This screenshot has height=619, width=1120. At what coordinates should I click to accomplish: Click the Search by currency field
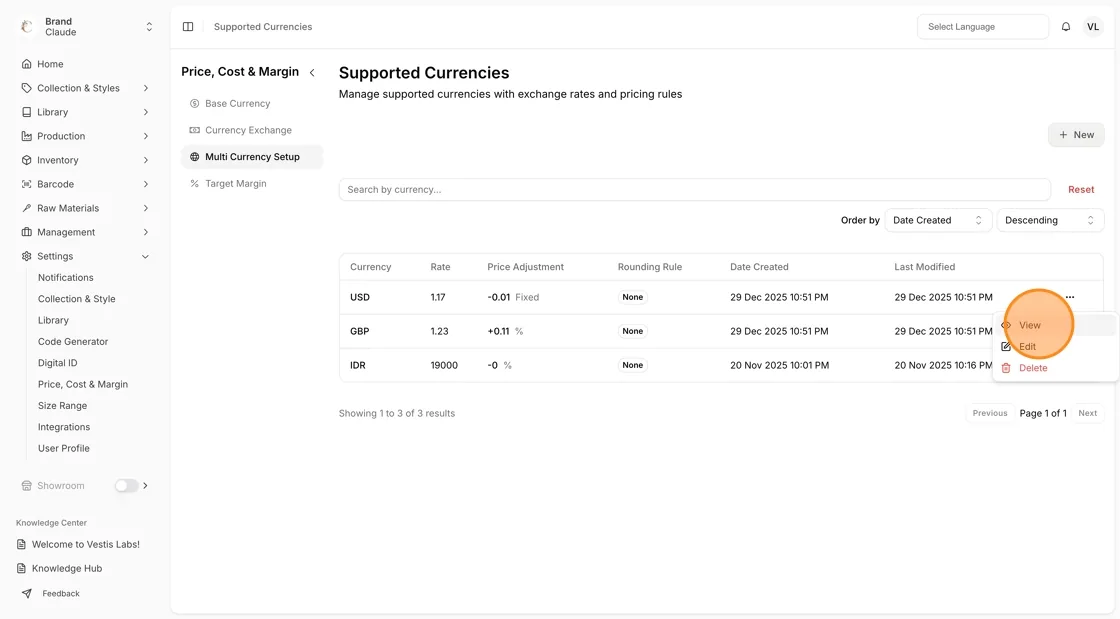pyautogui.click(x=694, y=189)
